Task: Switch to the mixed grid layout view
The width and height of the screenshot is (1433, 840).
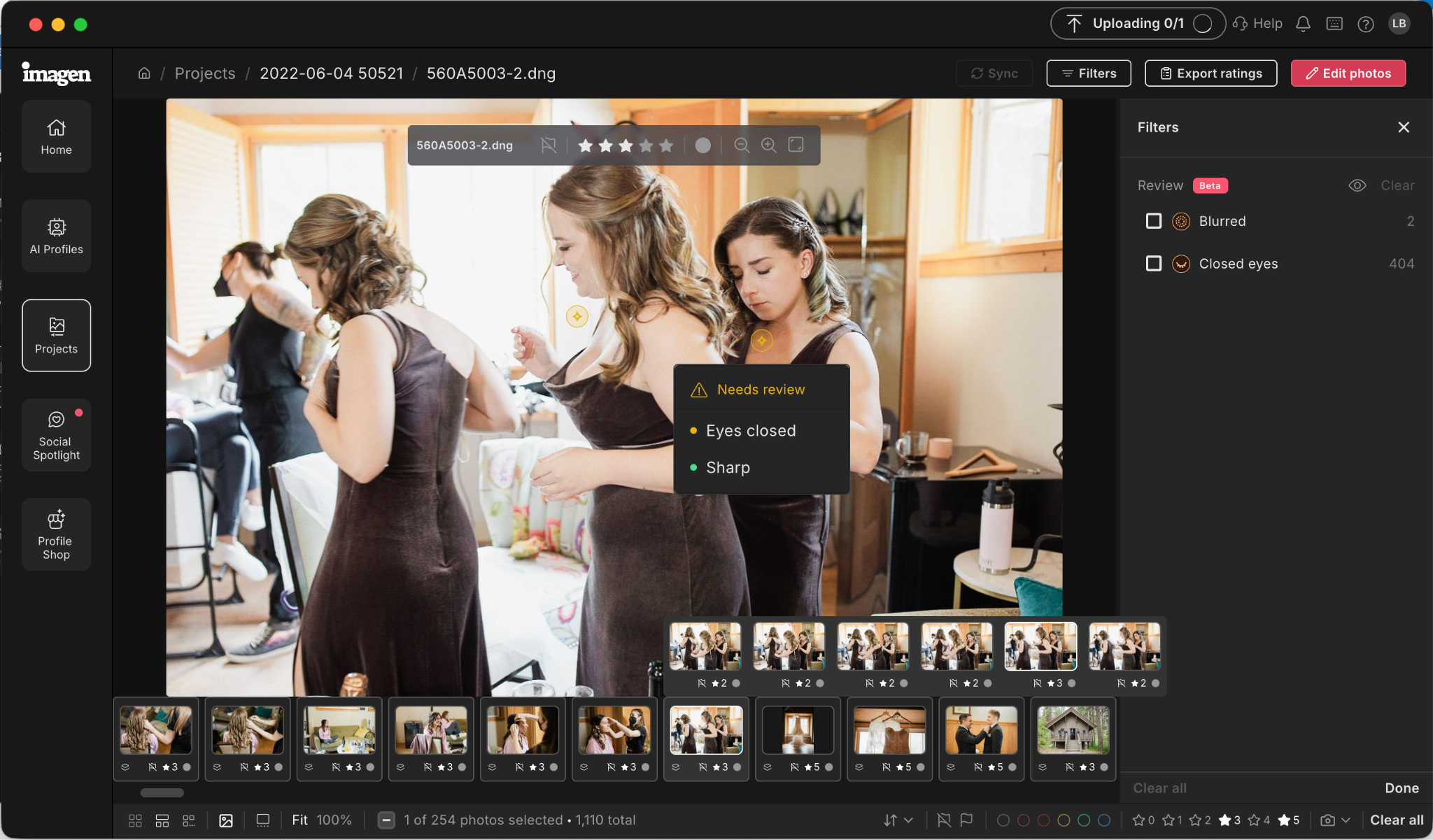Action: (x=189, y=820)
